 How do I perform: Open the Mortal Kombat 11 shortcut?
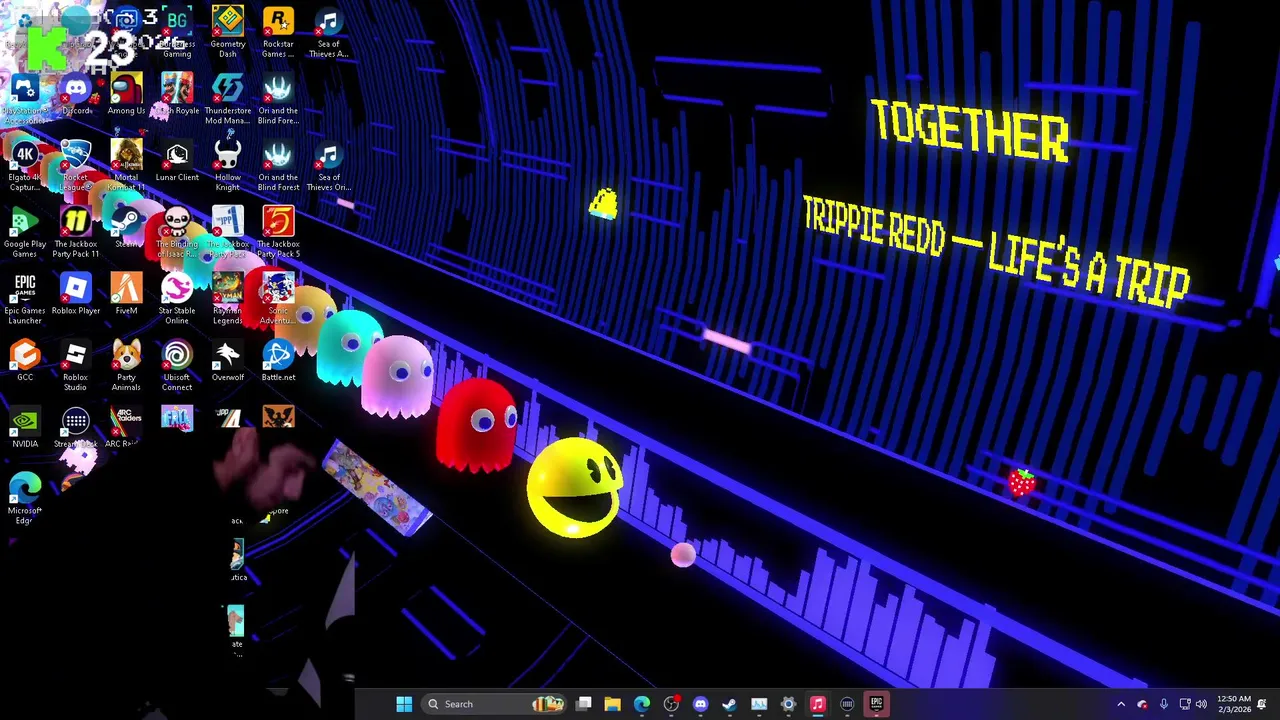tap(126, 166)
